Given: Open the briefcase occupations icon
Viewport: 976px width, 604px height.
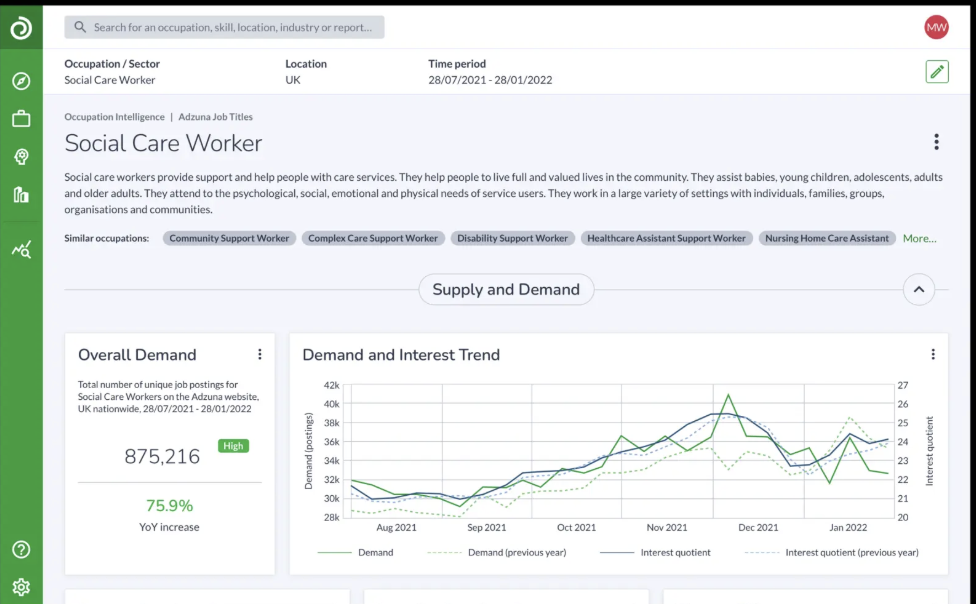Looking at the screenshot, I should click(21, 119).
